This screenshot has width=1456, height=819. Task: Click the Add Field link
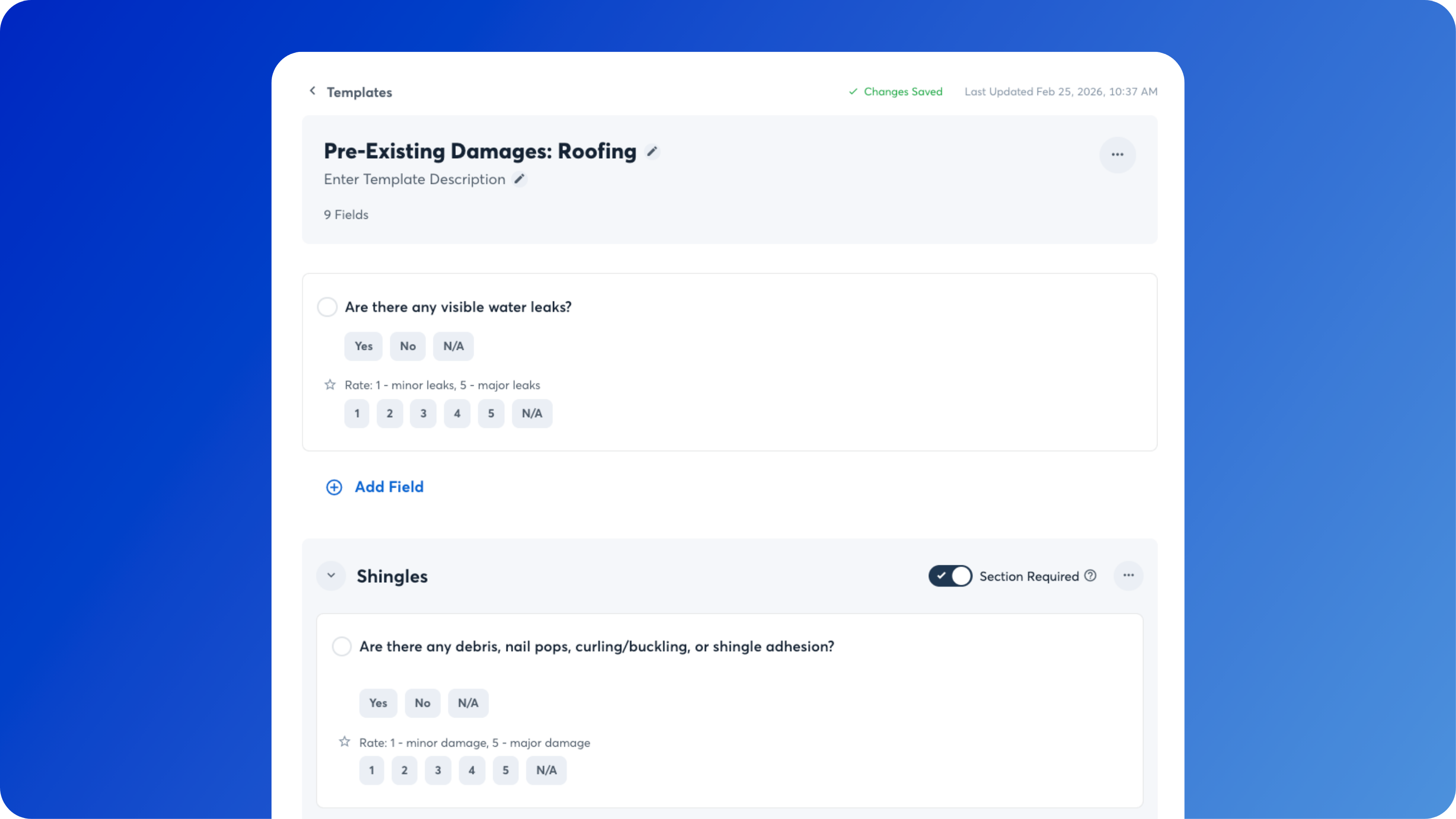[x=389, y=487]
